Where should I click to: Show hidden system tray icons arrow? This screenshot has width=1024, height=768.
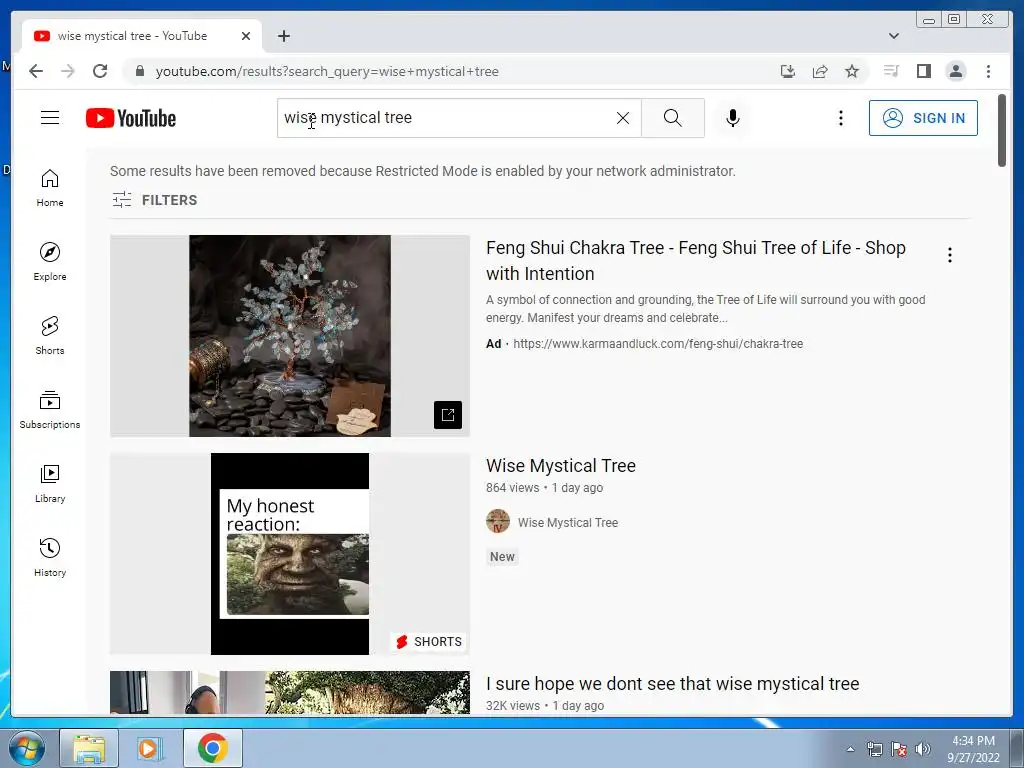point(850,749)
